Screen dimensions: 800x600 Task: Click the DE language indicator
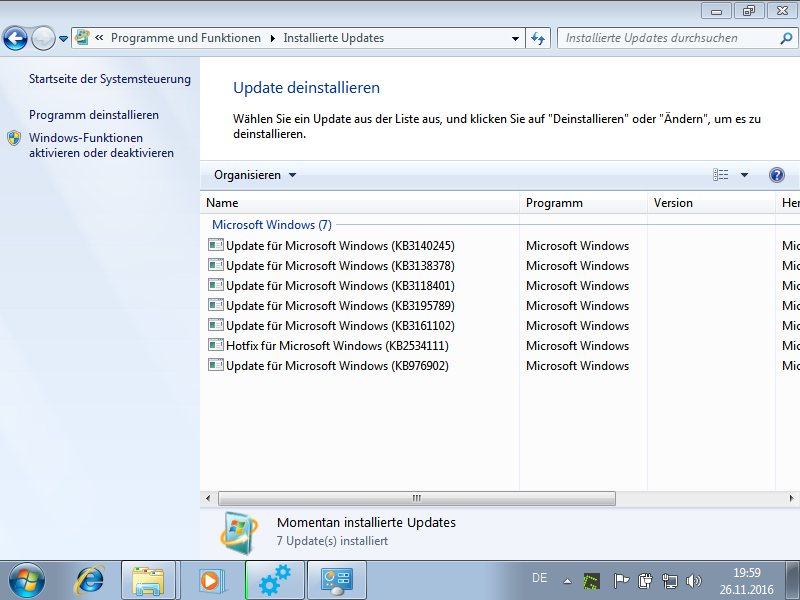(539, 578)
